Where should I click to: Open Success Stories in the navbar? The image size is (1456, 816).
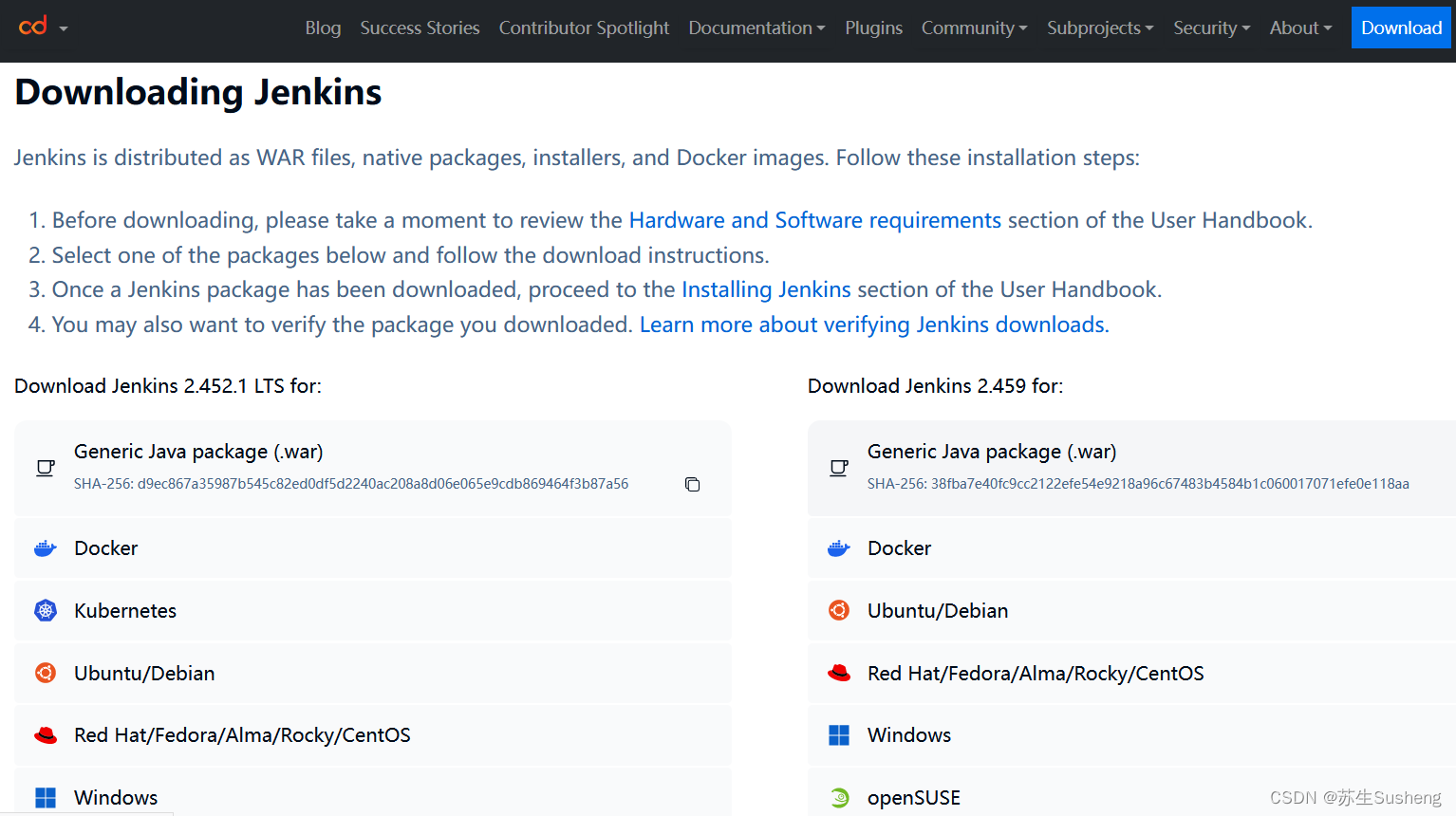[420, 28]
